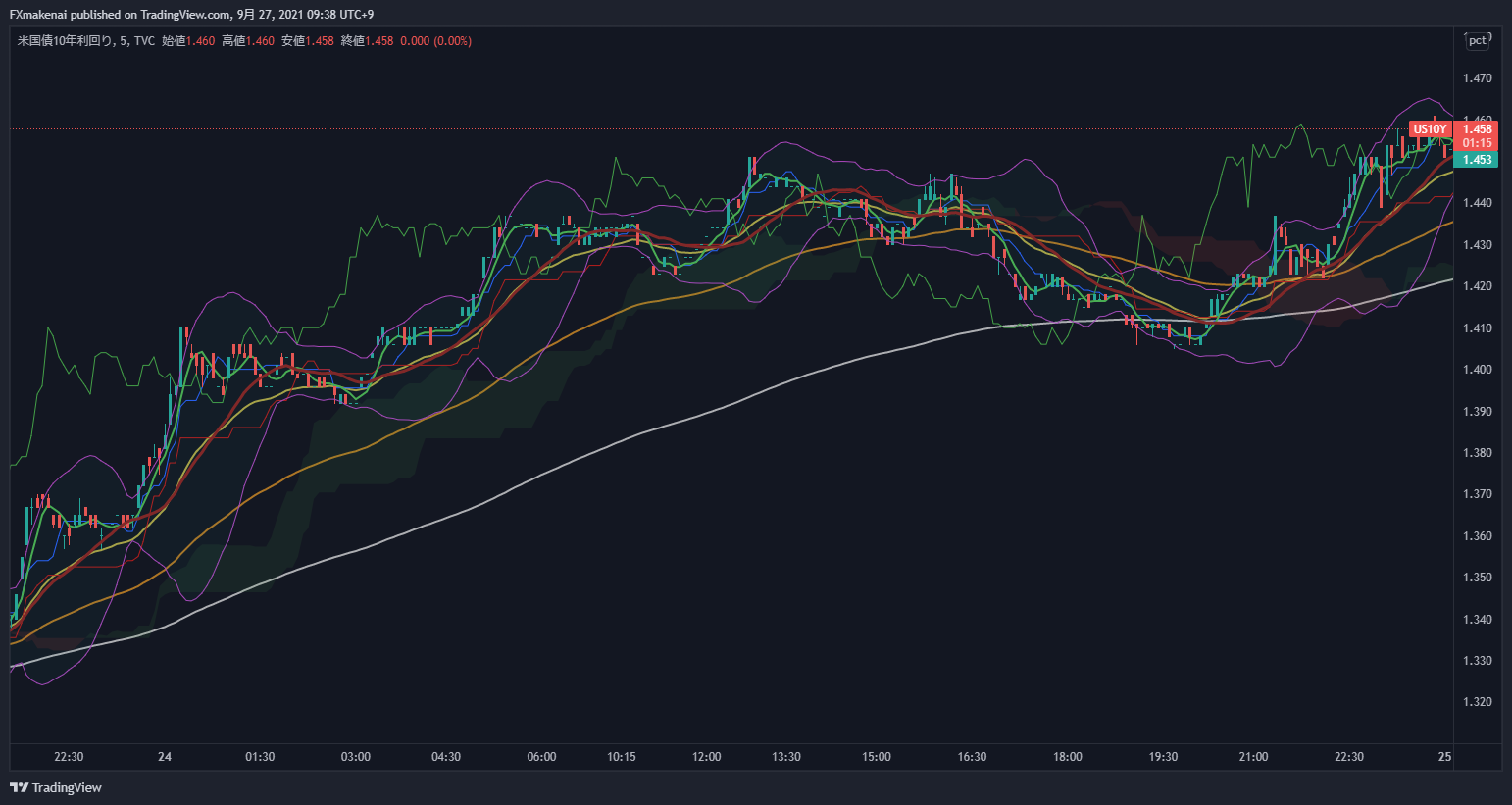This screenshot has width=1512, height=805.
Task: Click the 1.330 price axis label
Action: pos(1477,661)
